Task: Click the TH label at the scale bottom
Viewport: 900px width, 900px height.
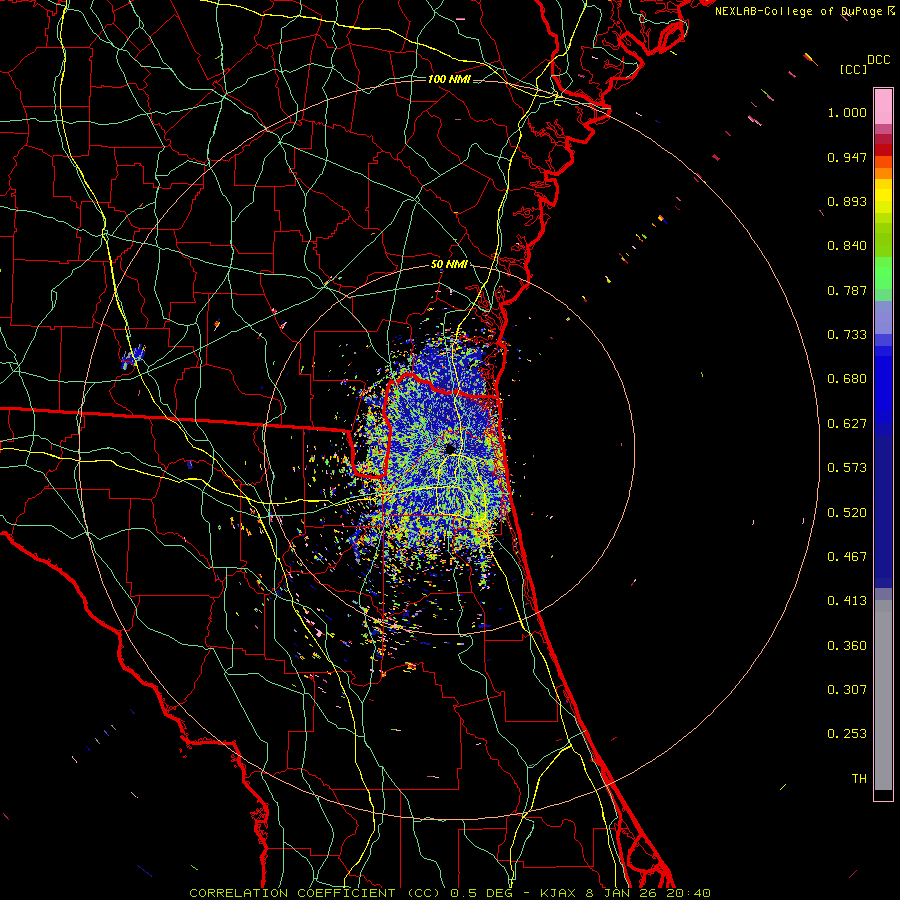Action: [859, 779]
